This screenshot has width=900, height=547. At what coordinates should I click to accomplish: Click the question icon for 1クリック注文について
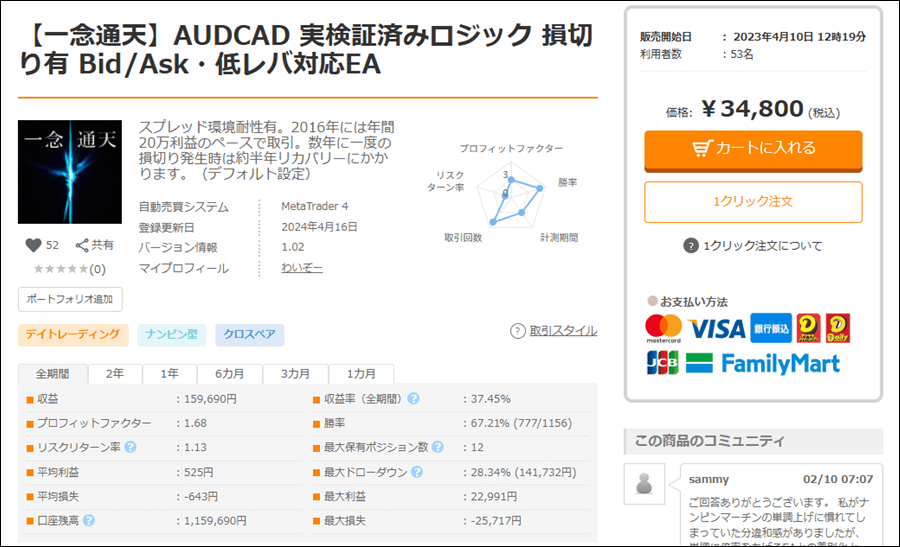690,246
